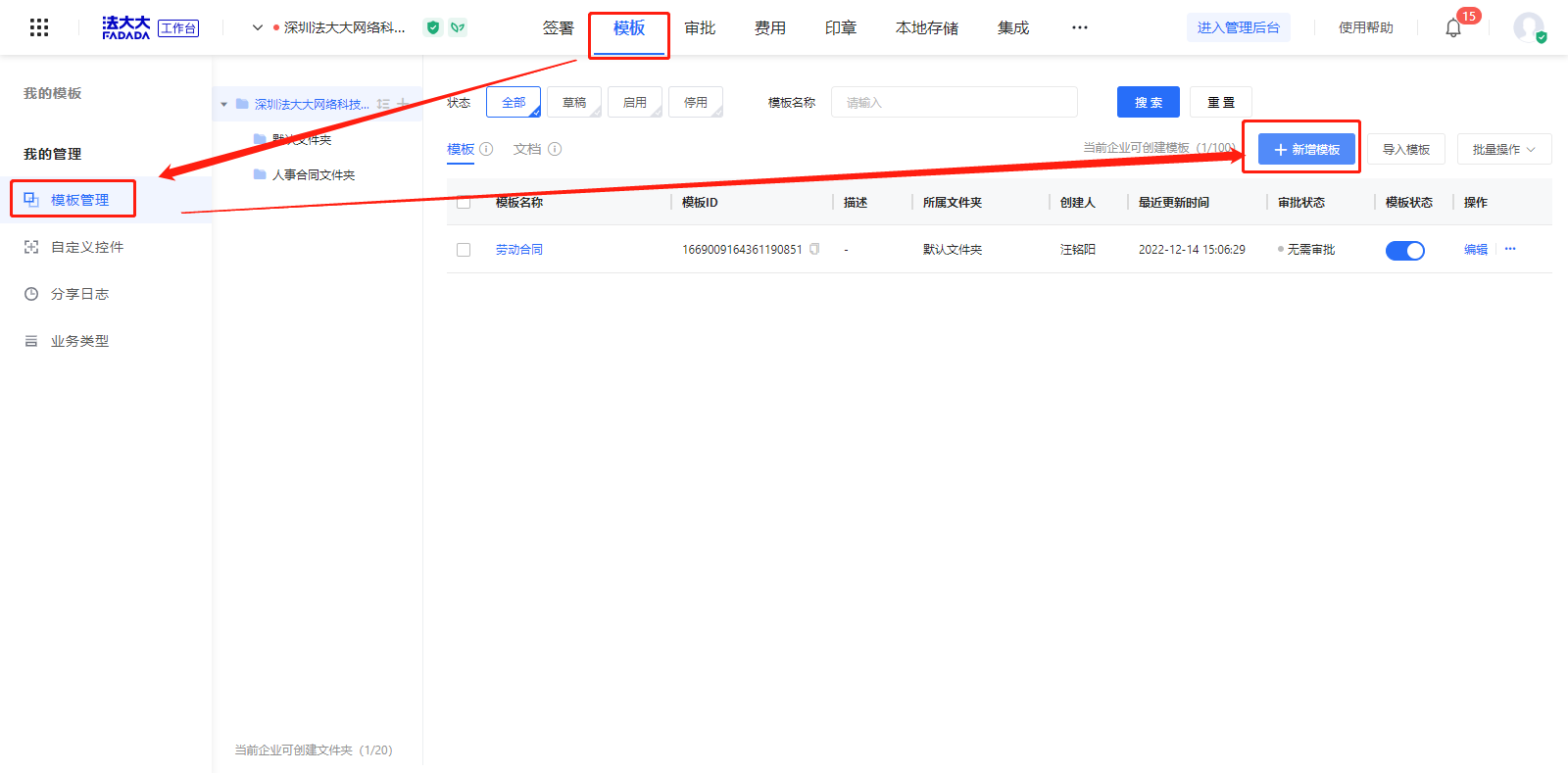Select all templates with header checkbox
1568x773 pixels.
pyautogui.click(x=464, y=203)
